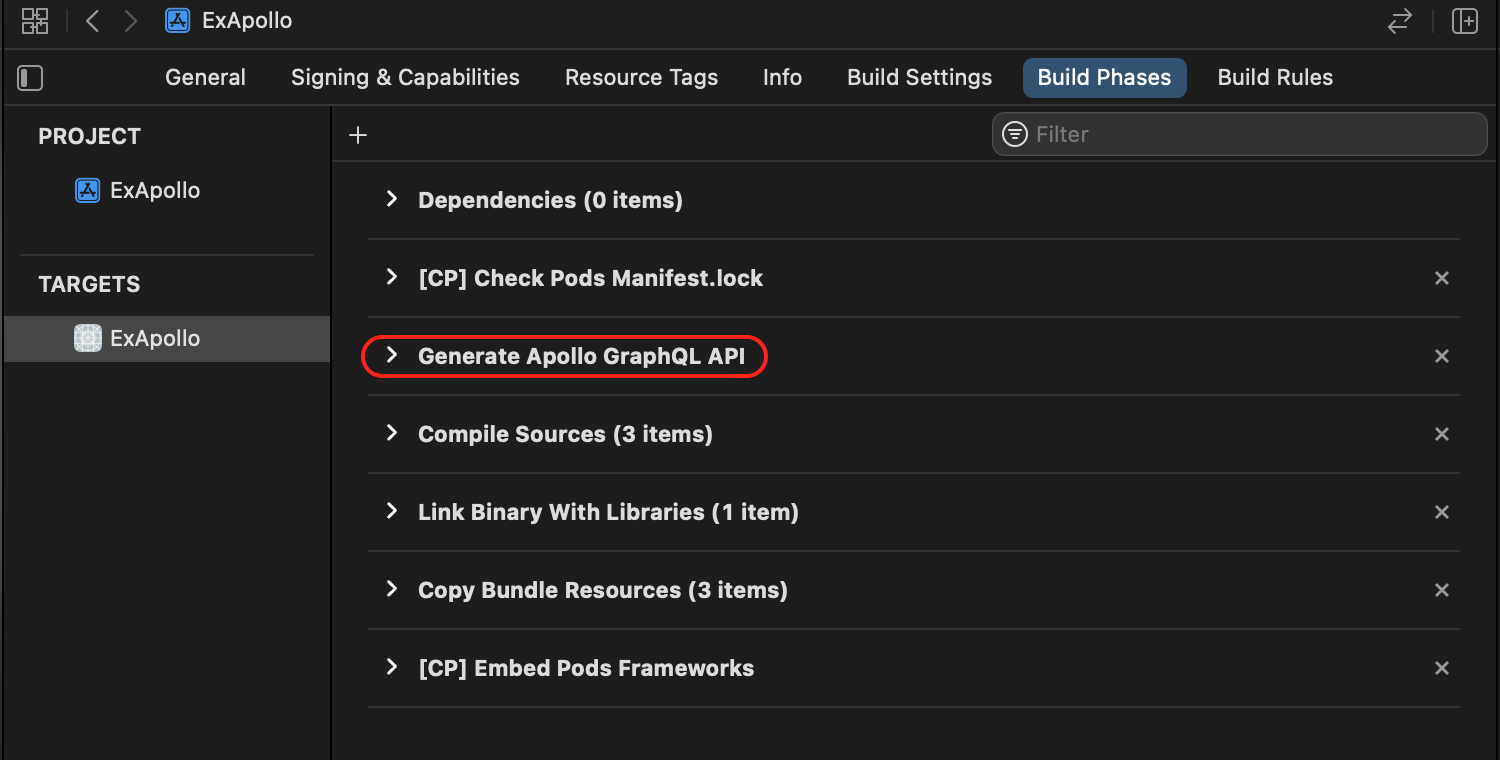This screenshot has height=760, width=1500.
Task: Toggle the project and targets list sidebar
Action: click(30, 78)
